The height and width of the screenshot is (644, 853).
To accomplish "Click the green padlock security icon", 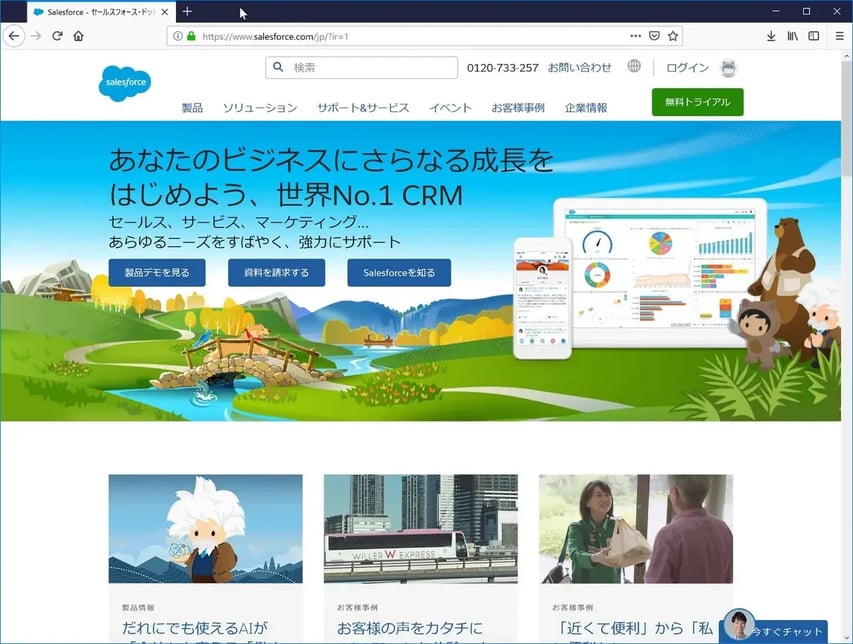I will (191, 36).
